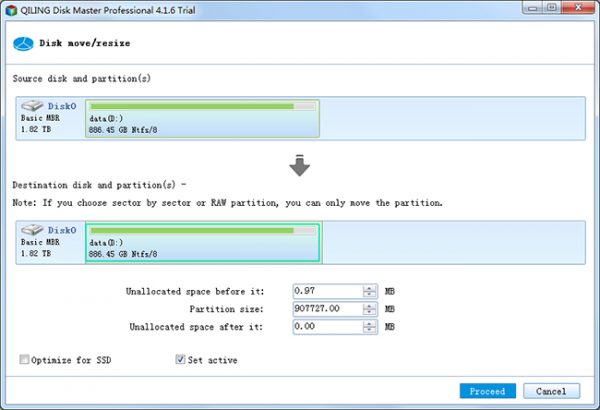Click destination 886.45 GB Ntfs/8 text

pos(123,254)
